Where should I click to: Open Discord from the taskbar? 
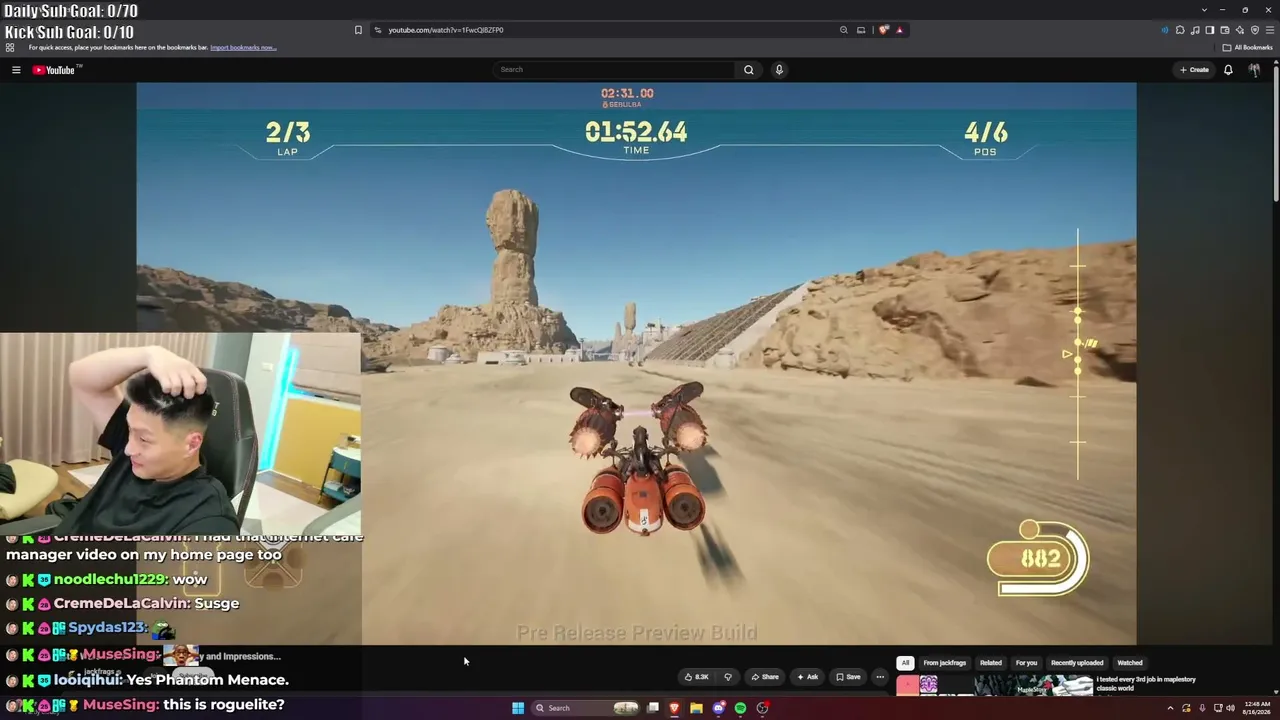click(718, 708)
